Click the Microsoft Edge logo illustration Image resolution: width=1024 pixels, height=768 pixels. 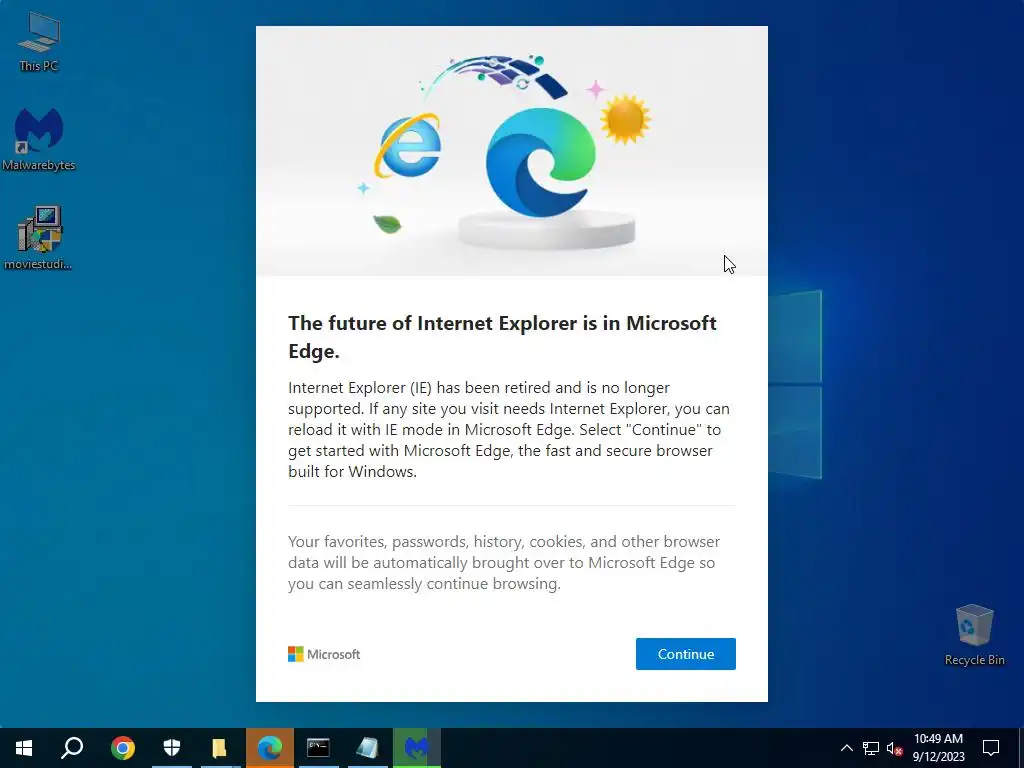[x=541, y=162]
